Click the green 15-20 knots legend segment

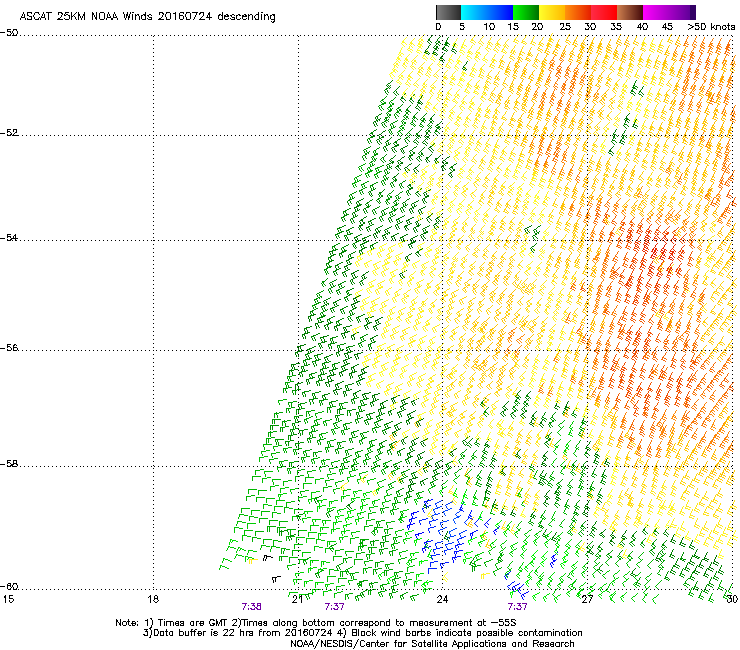526,12
